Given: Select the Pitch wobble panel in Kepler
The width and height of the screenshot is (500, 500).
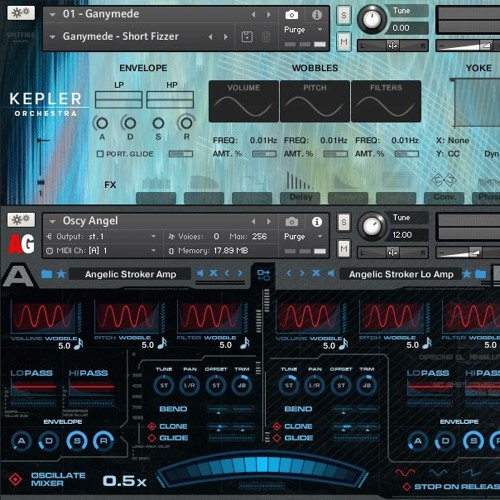Looking at the screenshot, I should [315, 101].
